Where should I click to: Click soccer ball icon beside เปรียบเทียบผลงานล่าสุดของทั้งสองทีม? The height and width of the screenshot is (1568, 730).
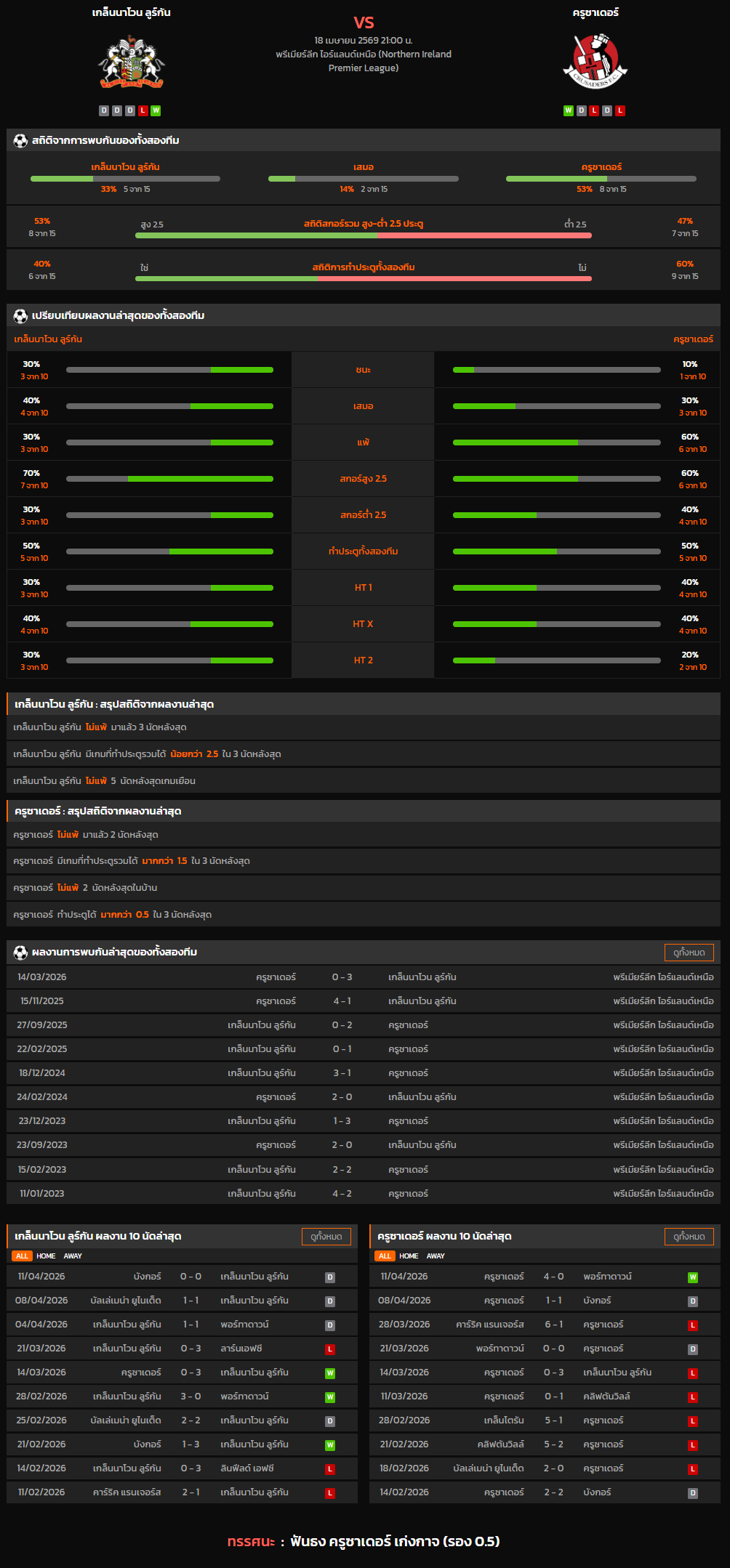click(x=20, y=316)
